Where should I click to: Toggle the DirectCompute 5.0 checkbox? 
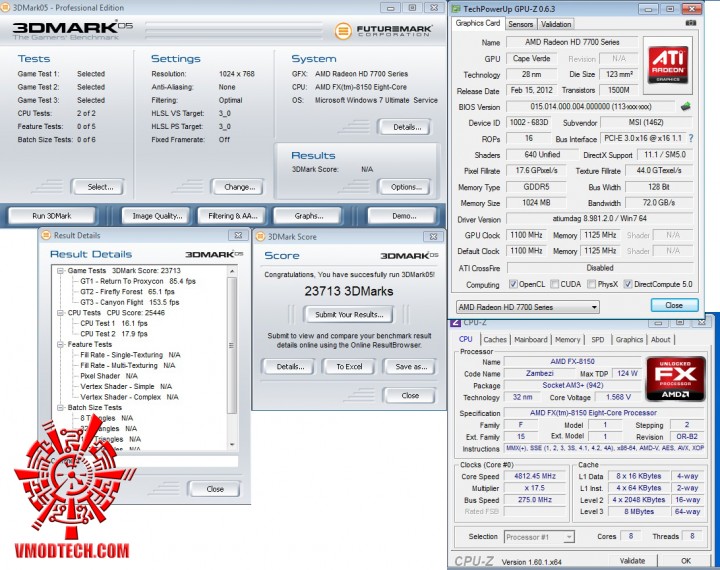click(x=628, y=284)
